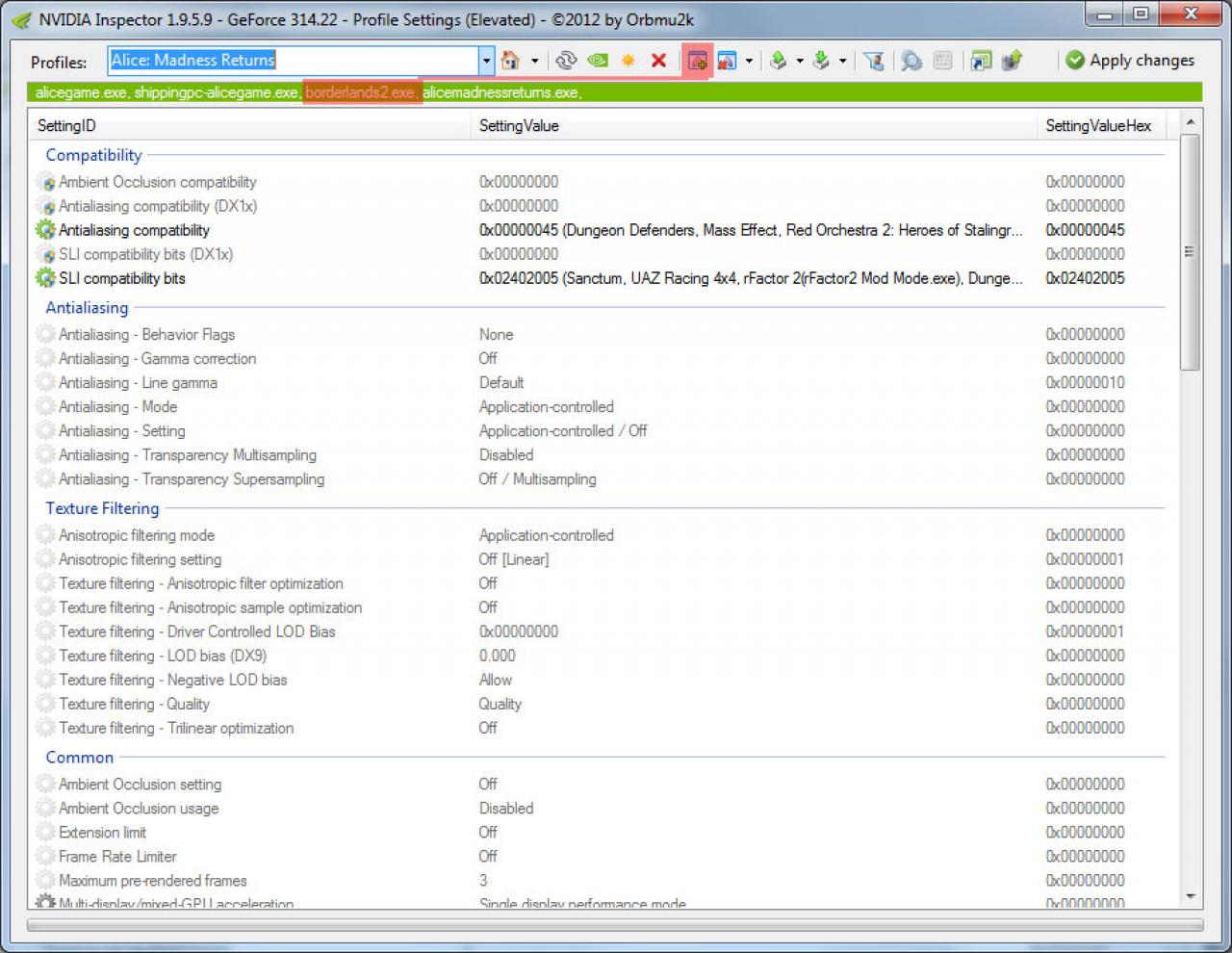Click the vertical scrollbar thumb
The image size is (1232, 953).
(1190, 252)
